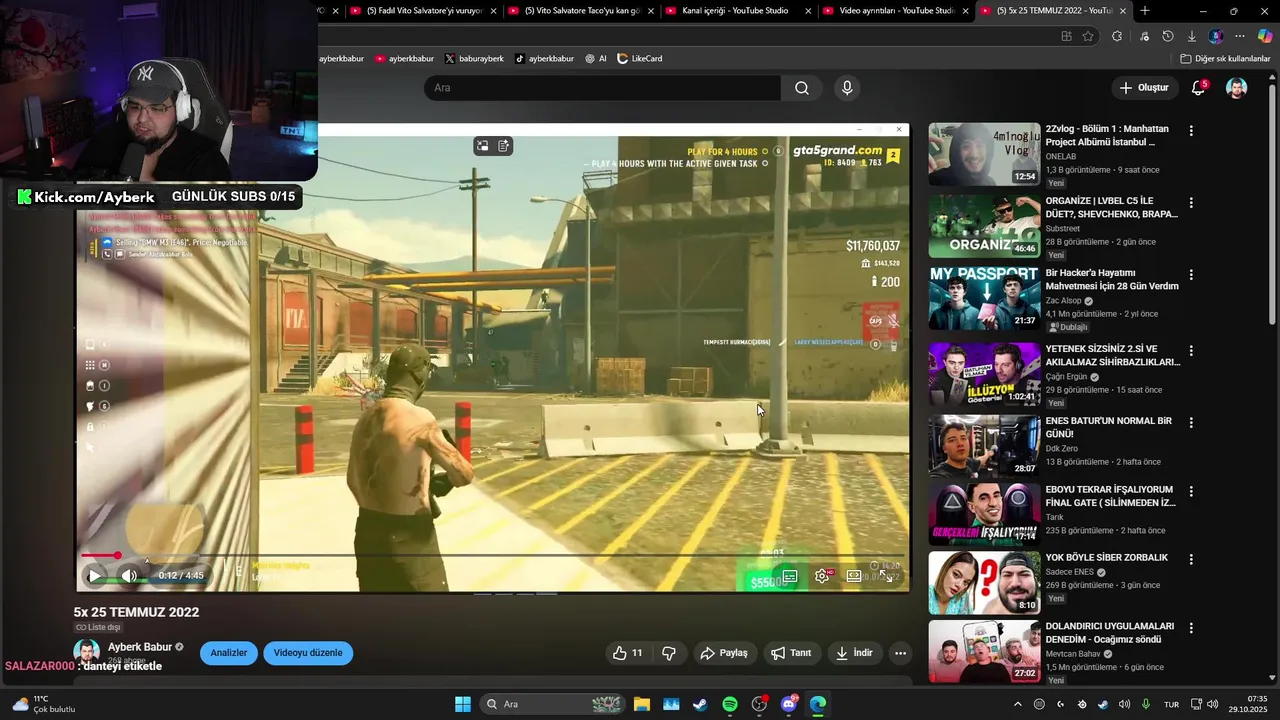Seek on the video progress bar
The image size is (1280, 720).
coord(493,555)
